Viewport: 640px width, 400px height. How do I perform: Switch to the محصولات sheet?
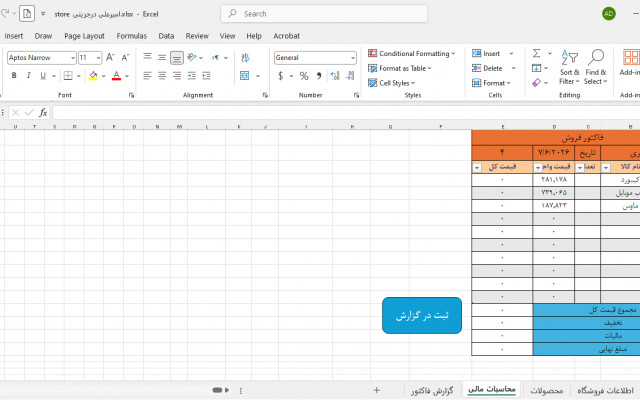click(547, 391)
